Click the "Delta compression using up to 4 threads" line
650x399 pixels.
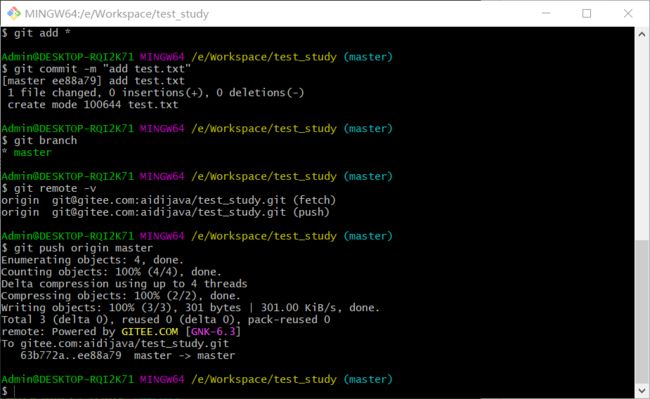[124, 284]
